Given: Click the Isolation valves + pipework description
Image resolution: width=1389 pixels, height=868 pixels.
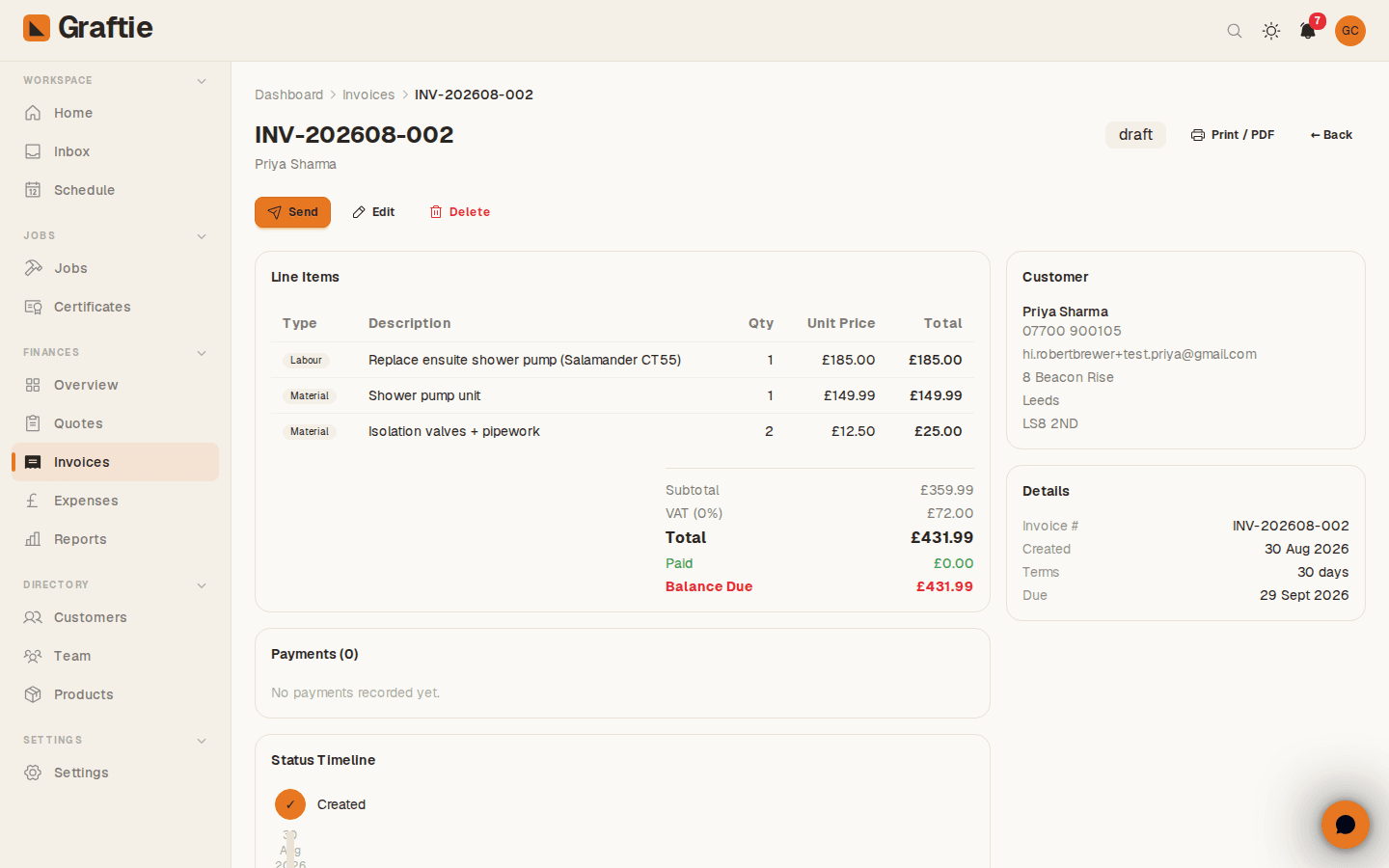Looking at the screenshot, I should click(x=454, y=431).
